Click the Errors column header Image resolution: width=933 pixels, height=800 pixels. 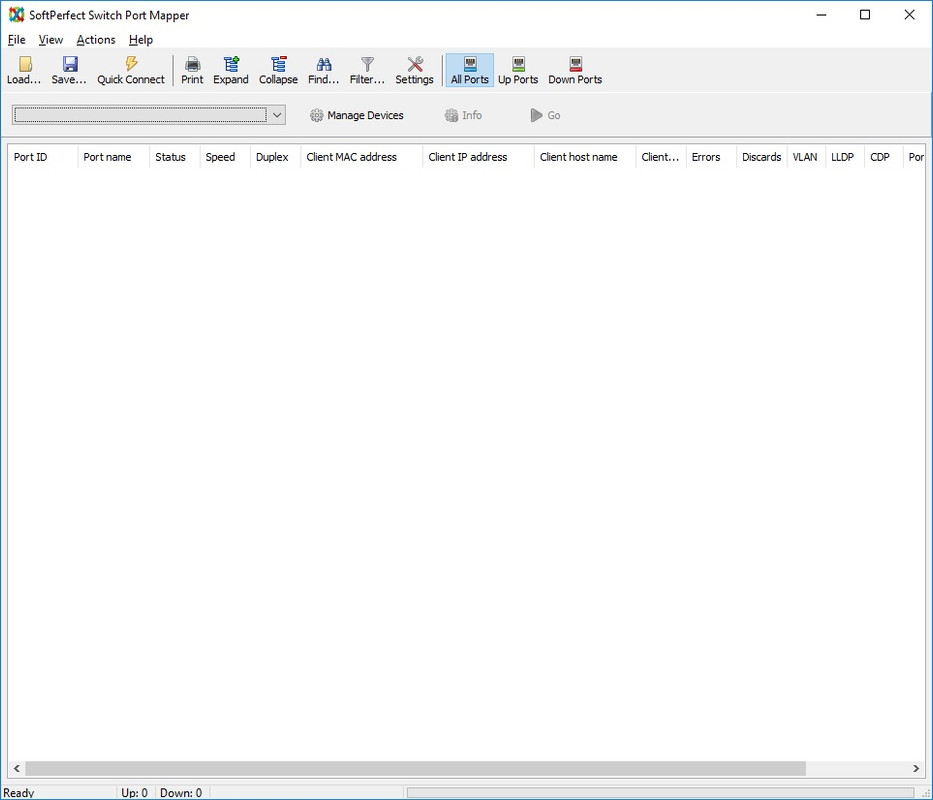pyautogui.click(x=711, y=157)
